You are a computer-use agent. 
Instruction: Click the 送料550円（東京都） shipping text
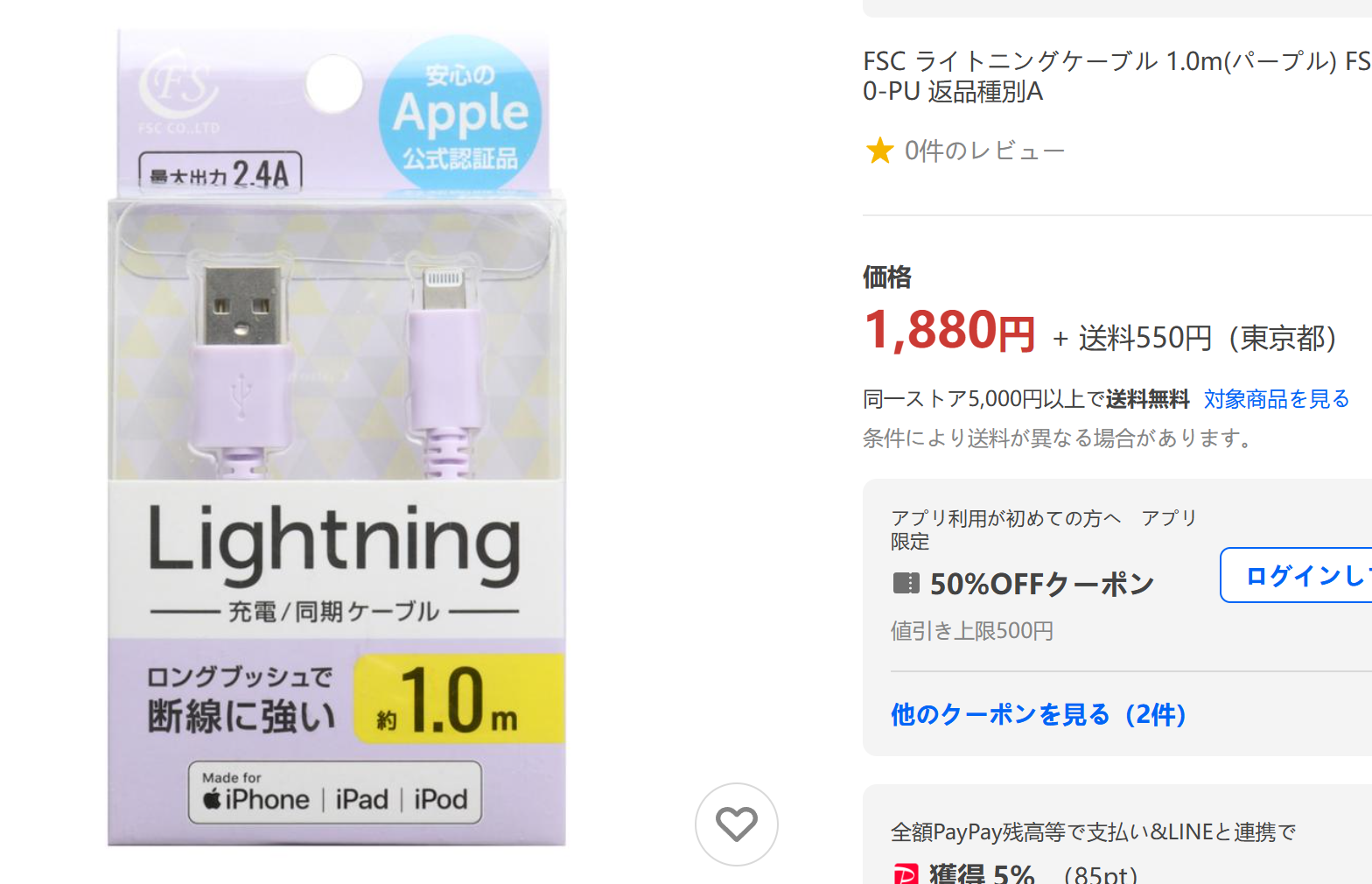tap(1207, 338)
